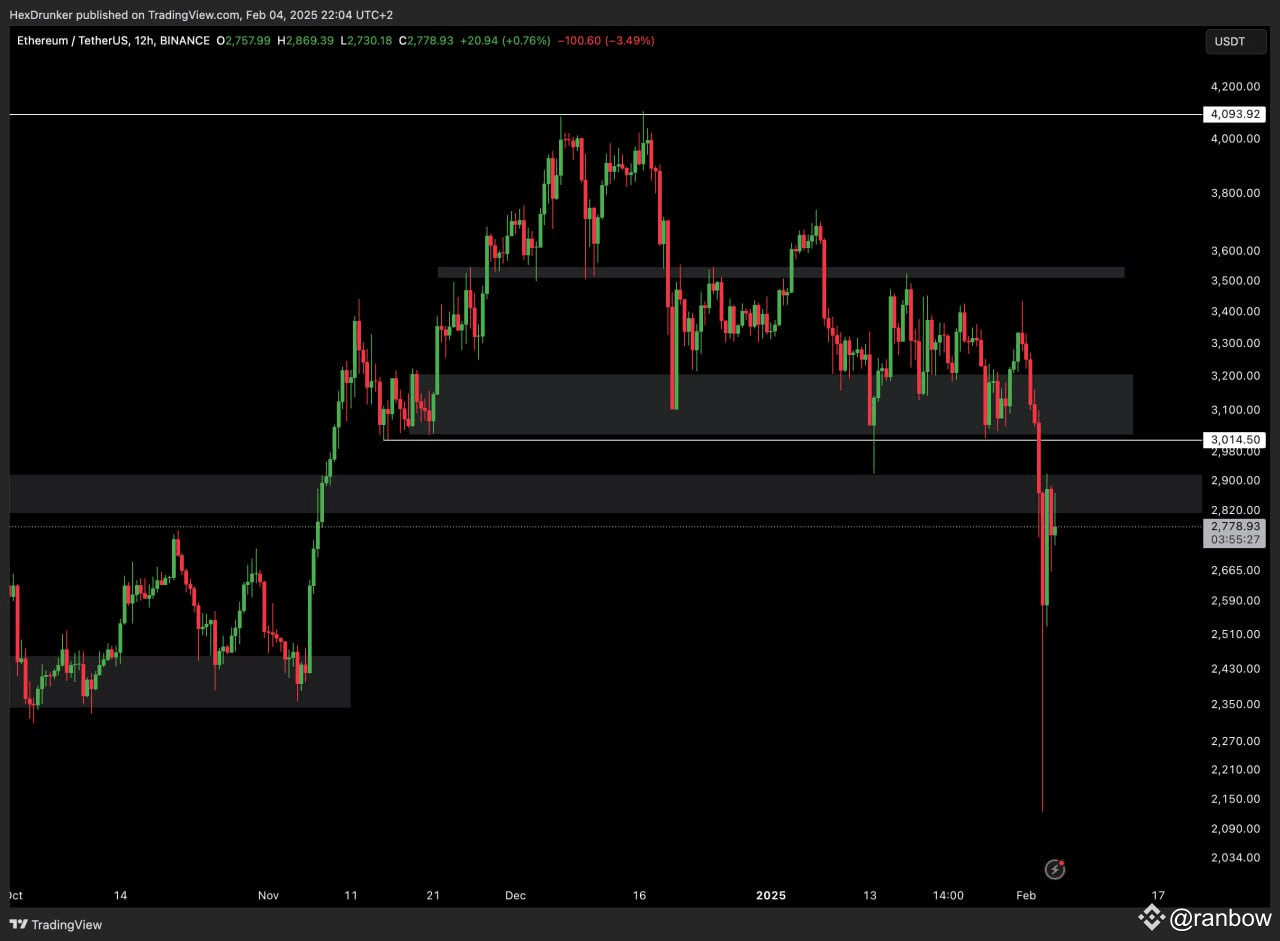Click the low value 2,730.18
Viewport: 1280px width, 941px height.
pyautogui.click(x=372, y=41)
